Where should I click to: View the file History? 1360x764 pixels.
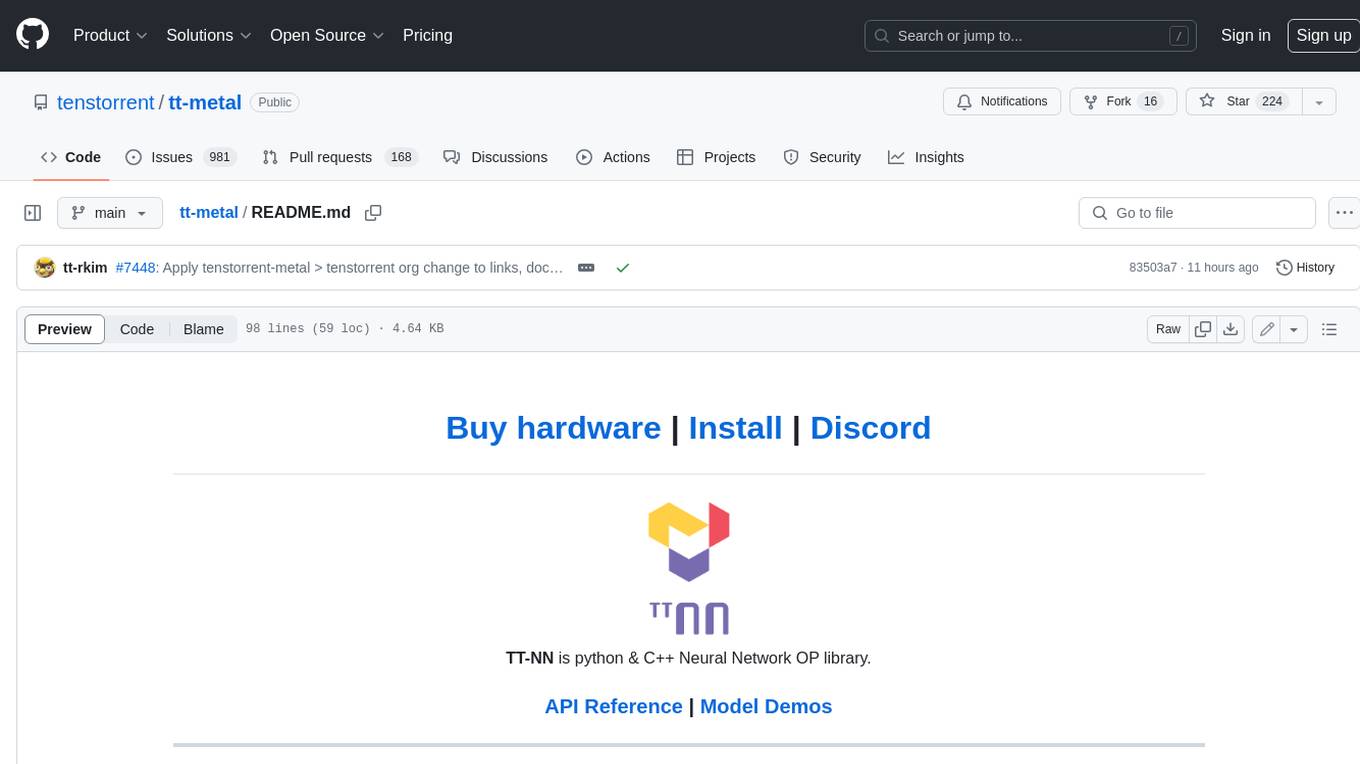click(x=1305, y=268)
